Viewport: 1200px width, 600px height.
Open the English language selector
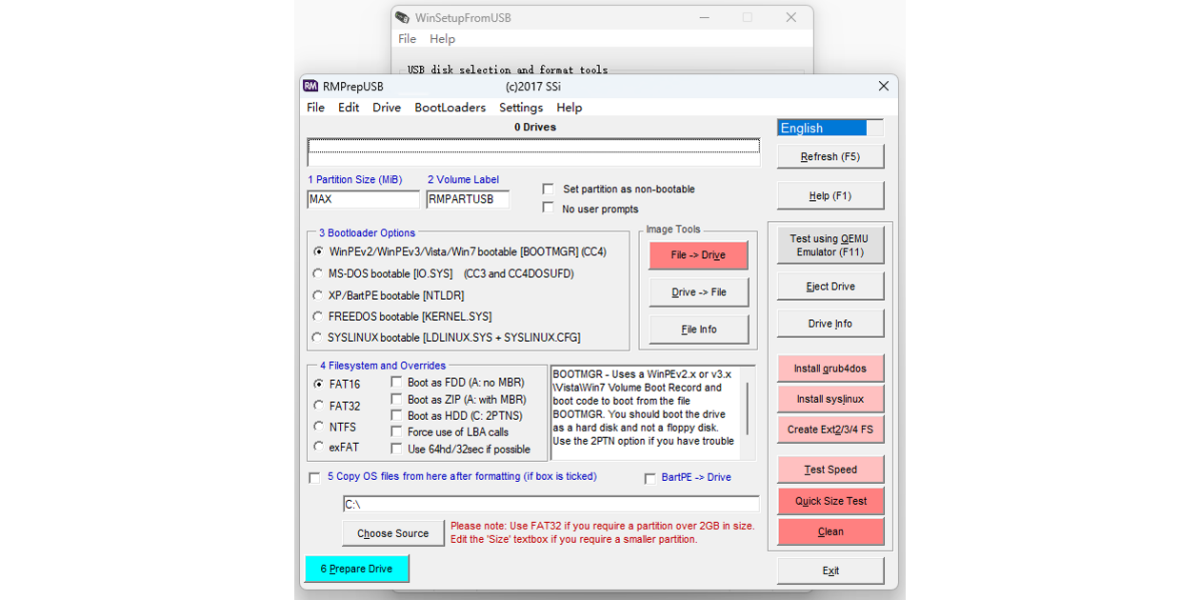coord(830,127)
